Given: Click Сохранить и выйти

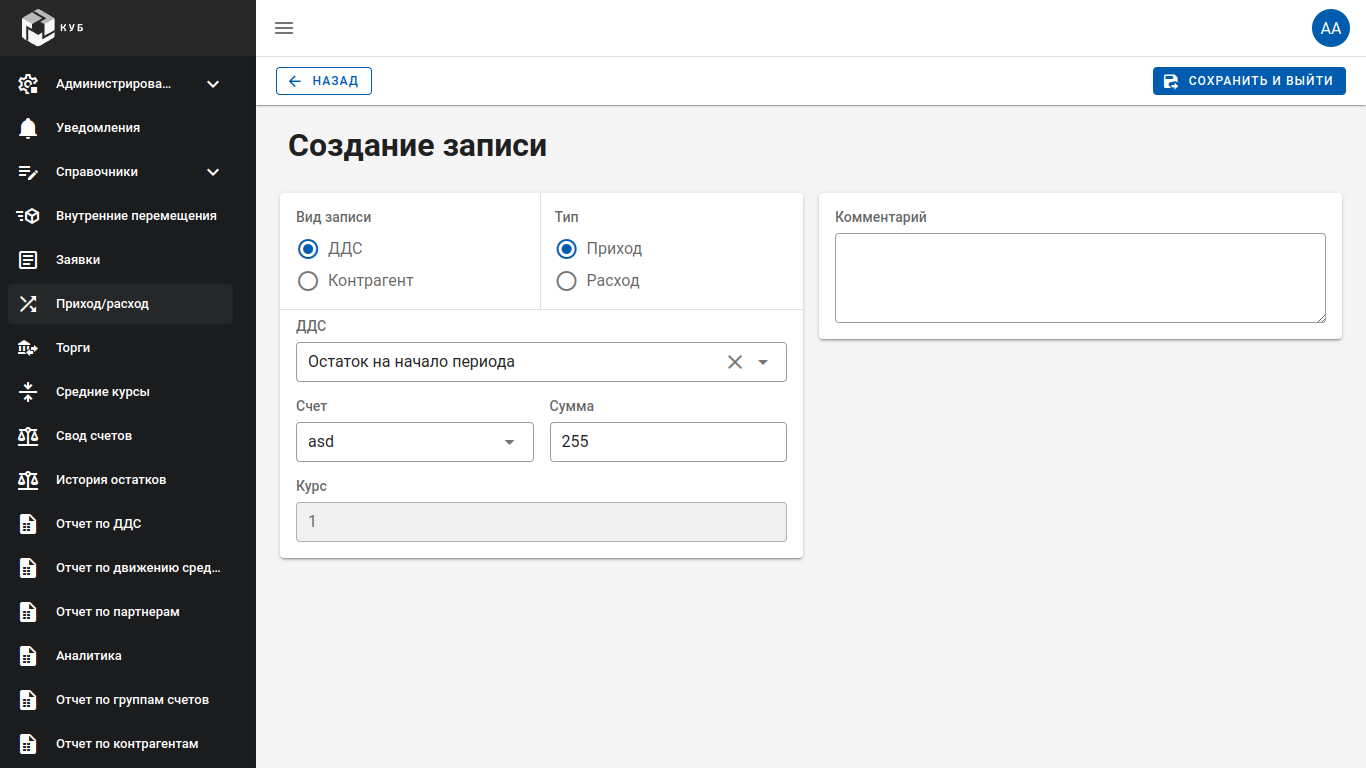Looking at the screenshot, I should point(1249,81).
